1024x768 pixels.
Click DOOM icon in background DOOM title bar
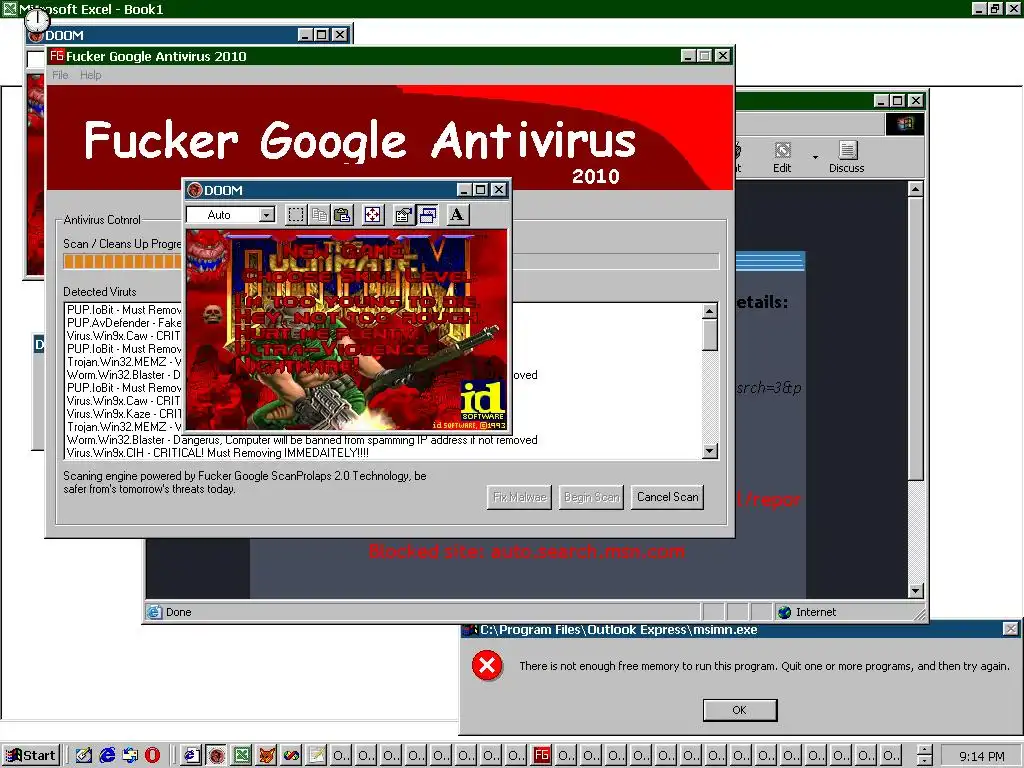pyautogui.click(x=37, y=35)
